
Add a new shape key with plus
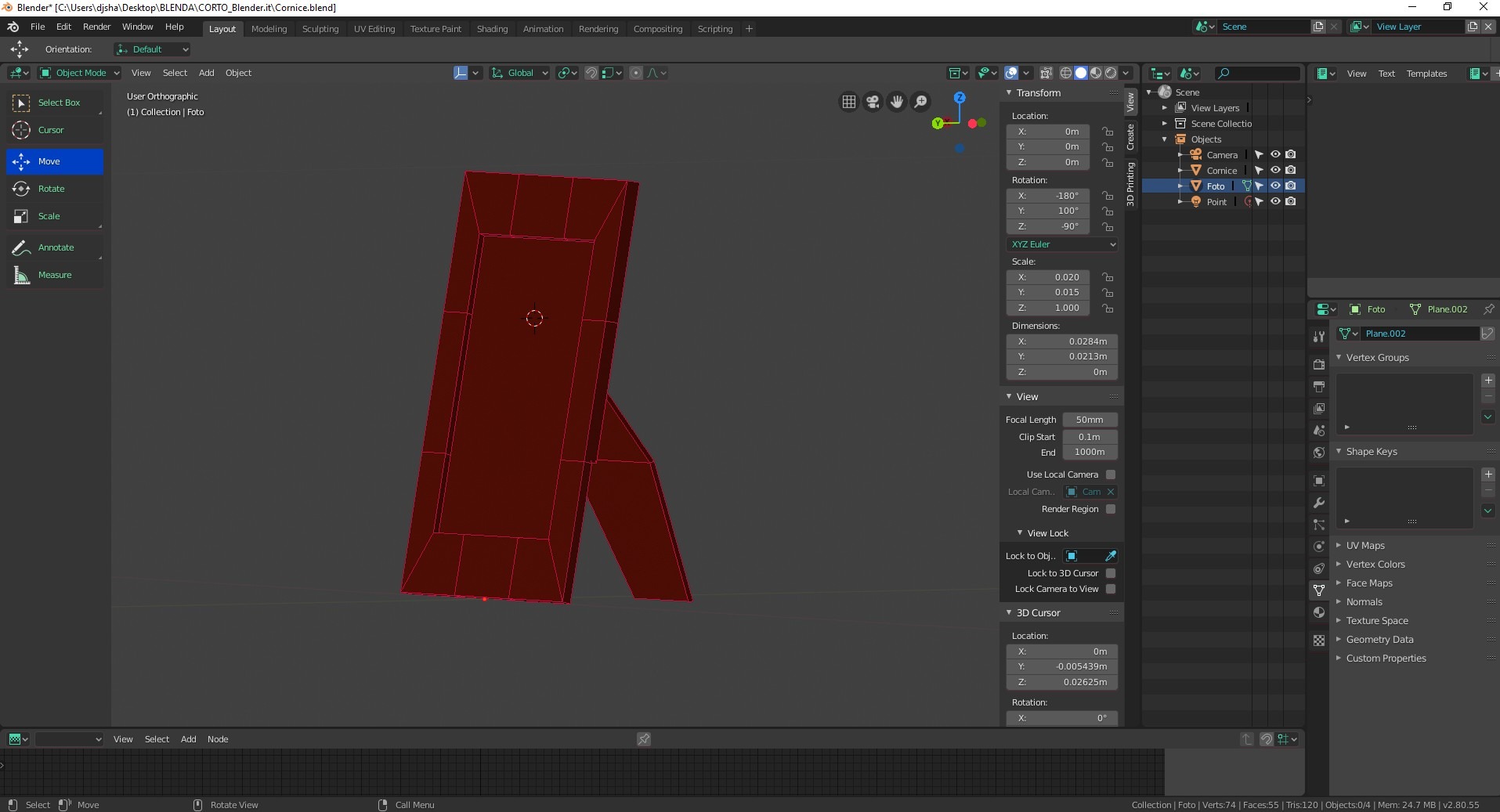(1488, 475)
